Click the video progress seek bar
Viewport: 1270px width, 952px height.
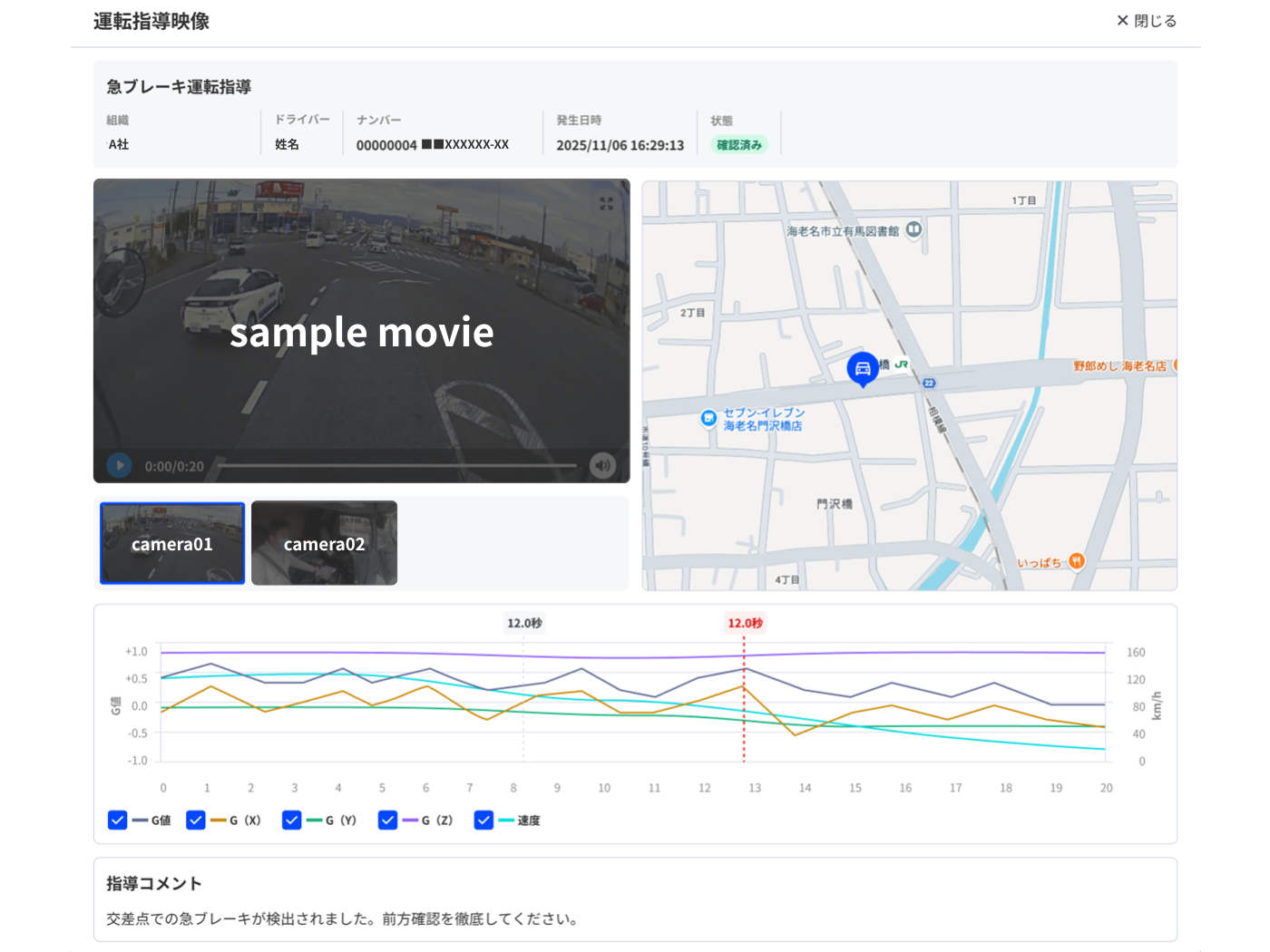[397, 466]
